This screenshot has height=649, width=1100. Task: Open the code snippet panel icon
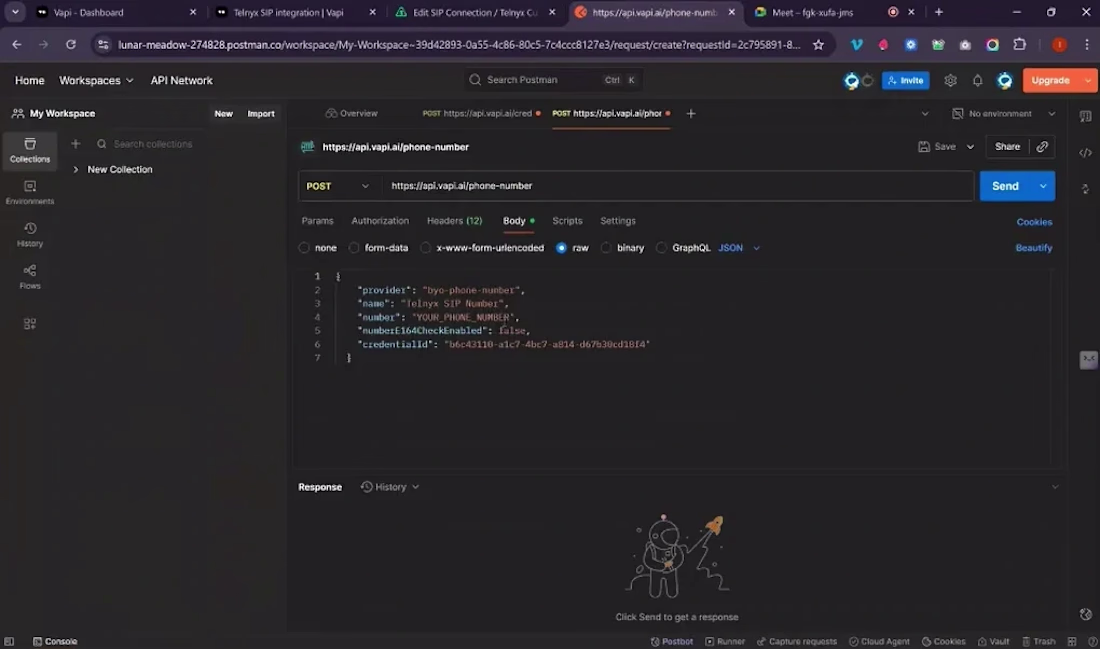pyautogui.click(x=1085, y=152)
